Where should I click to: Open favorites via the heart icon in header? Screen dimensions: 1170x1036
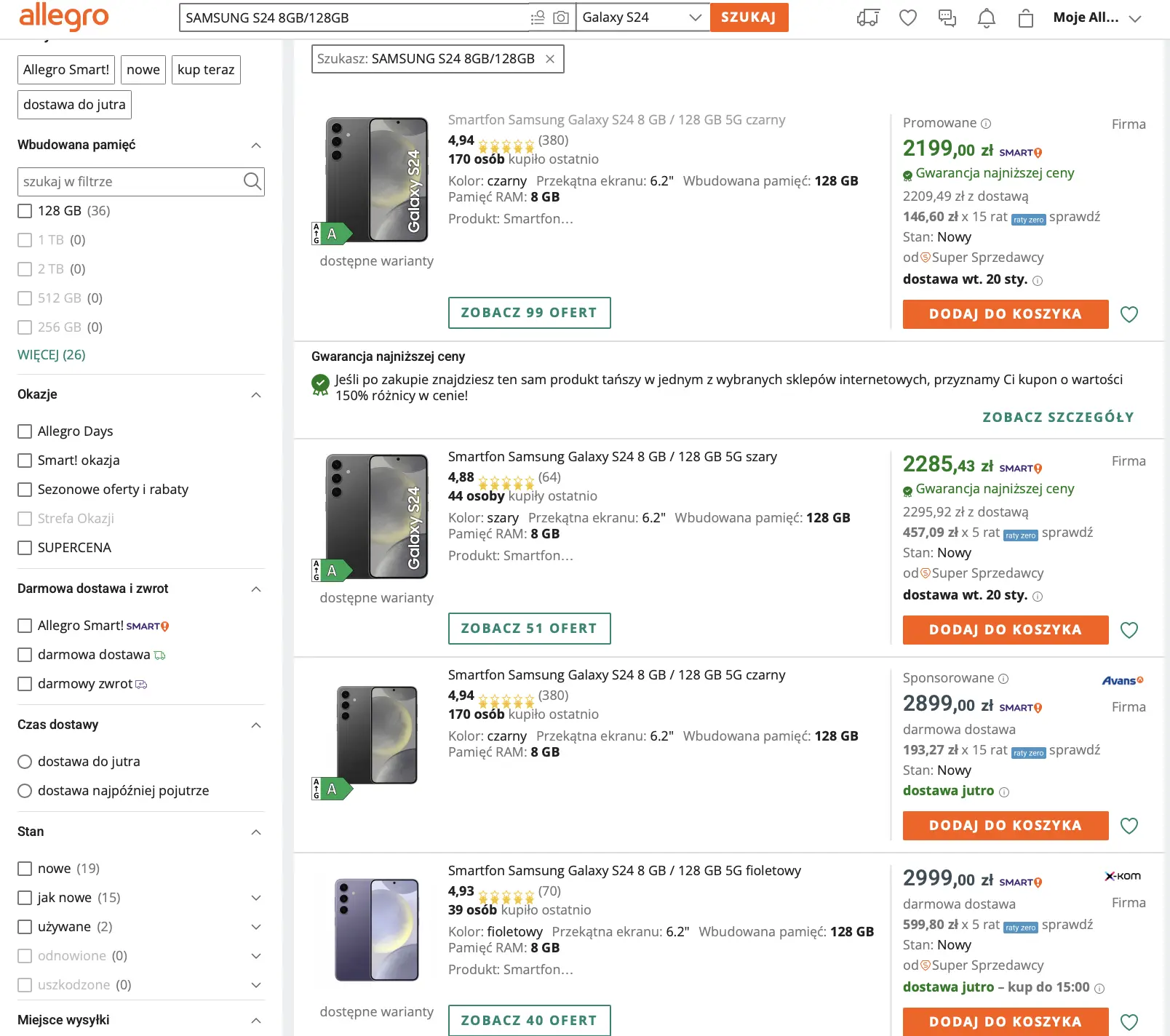tap(907, 18)
